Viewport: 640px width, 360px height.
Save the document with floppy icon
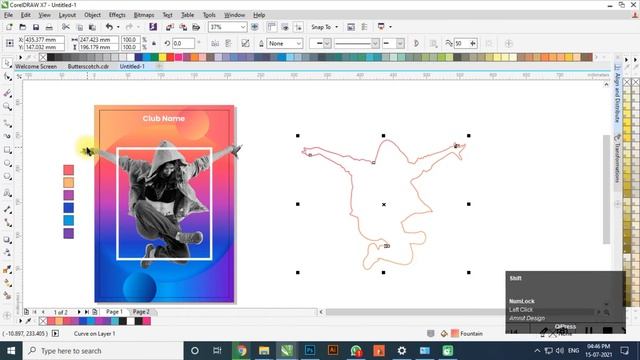pyautogui.click(x=36, y=27)
